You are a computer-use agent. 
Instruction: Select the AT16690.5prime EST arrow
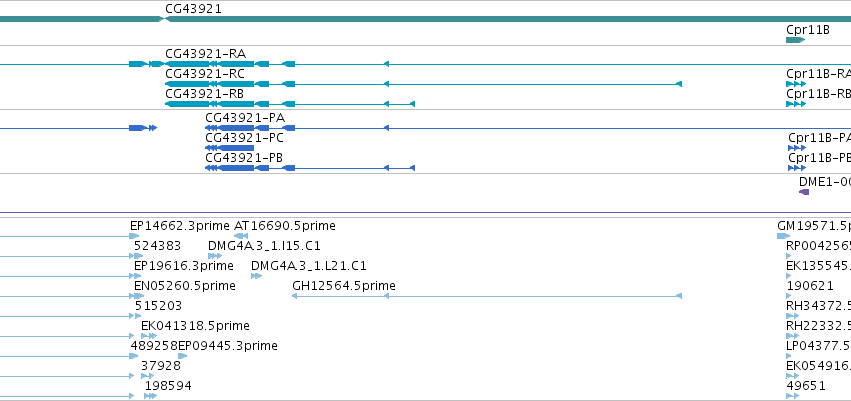click(x=241, y=236)
